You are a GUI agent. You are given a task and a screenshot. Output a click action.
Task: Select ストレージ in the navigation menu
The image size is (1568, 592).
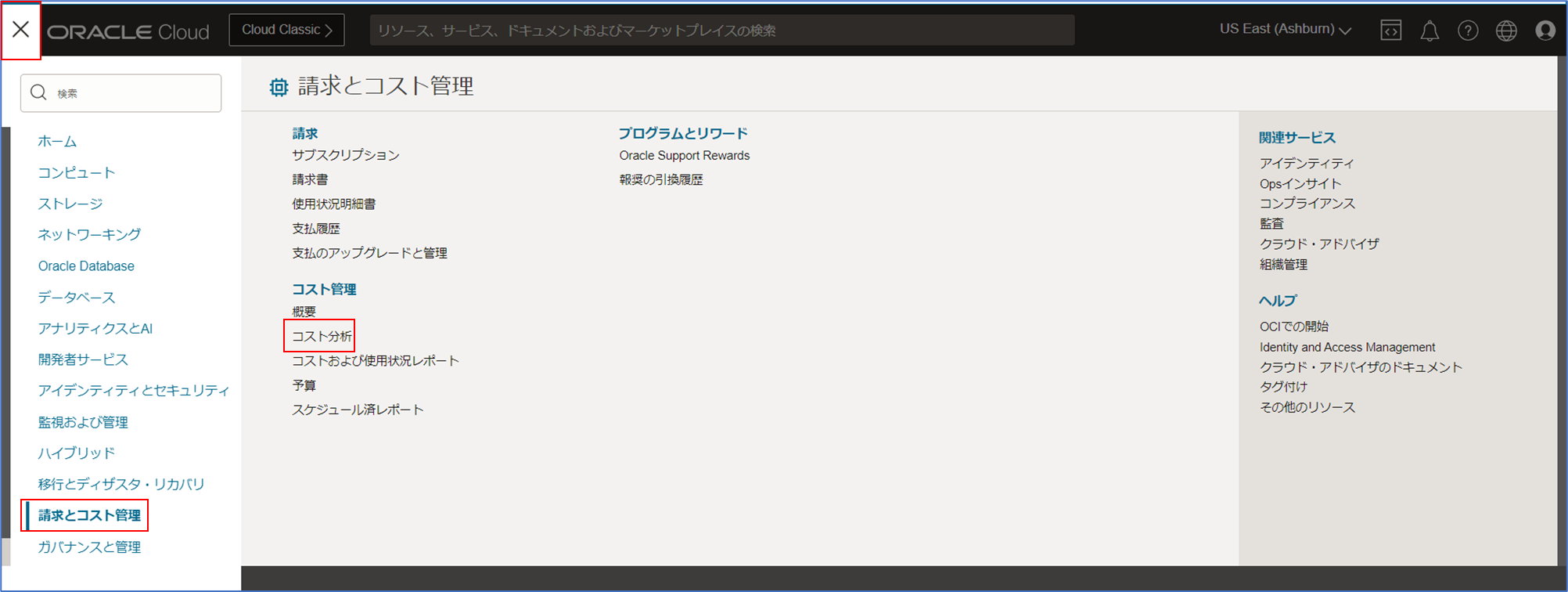[70, 204]
